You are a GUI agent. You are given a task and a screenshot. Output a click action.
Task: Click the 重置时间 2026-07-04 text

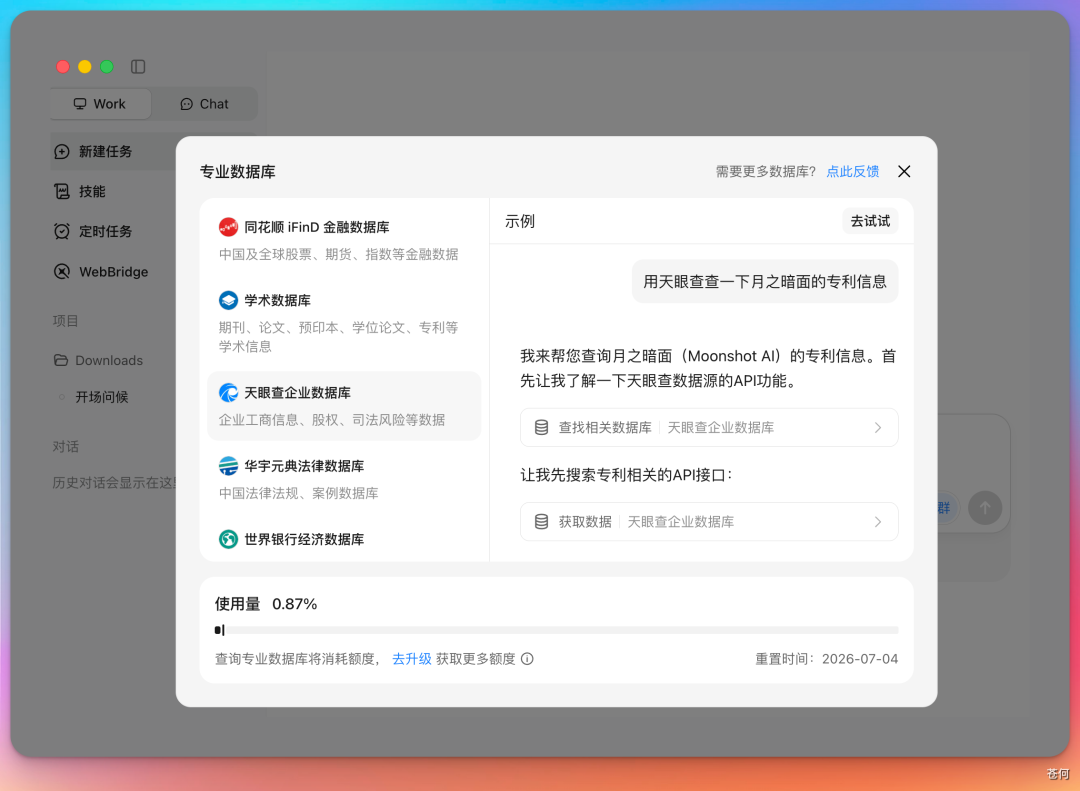826,659
